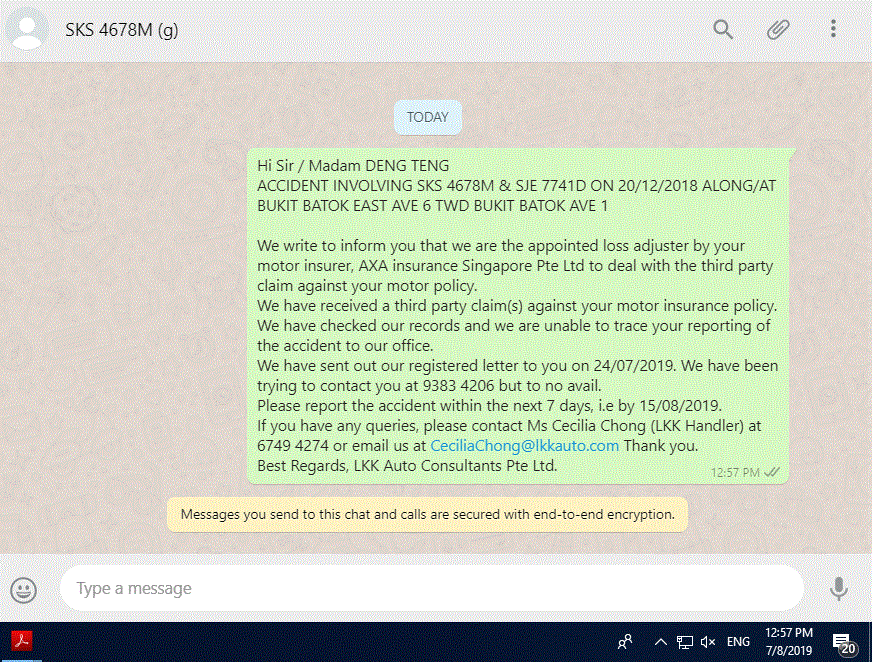Open CeciliaChong@lkkauto.com email link
The image size is (872, 662).
[524, 446]
